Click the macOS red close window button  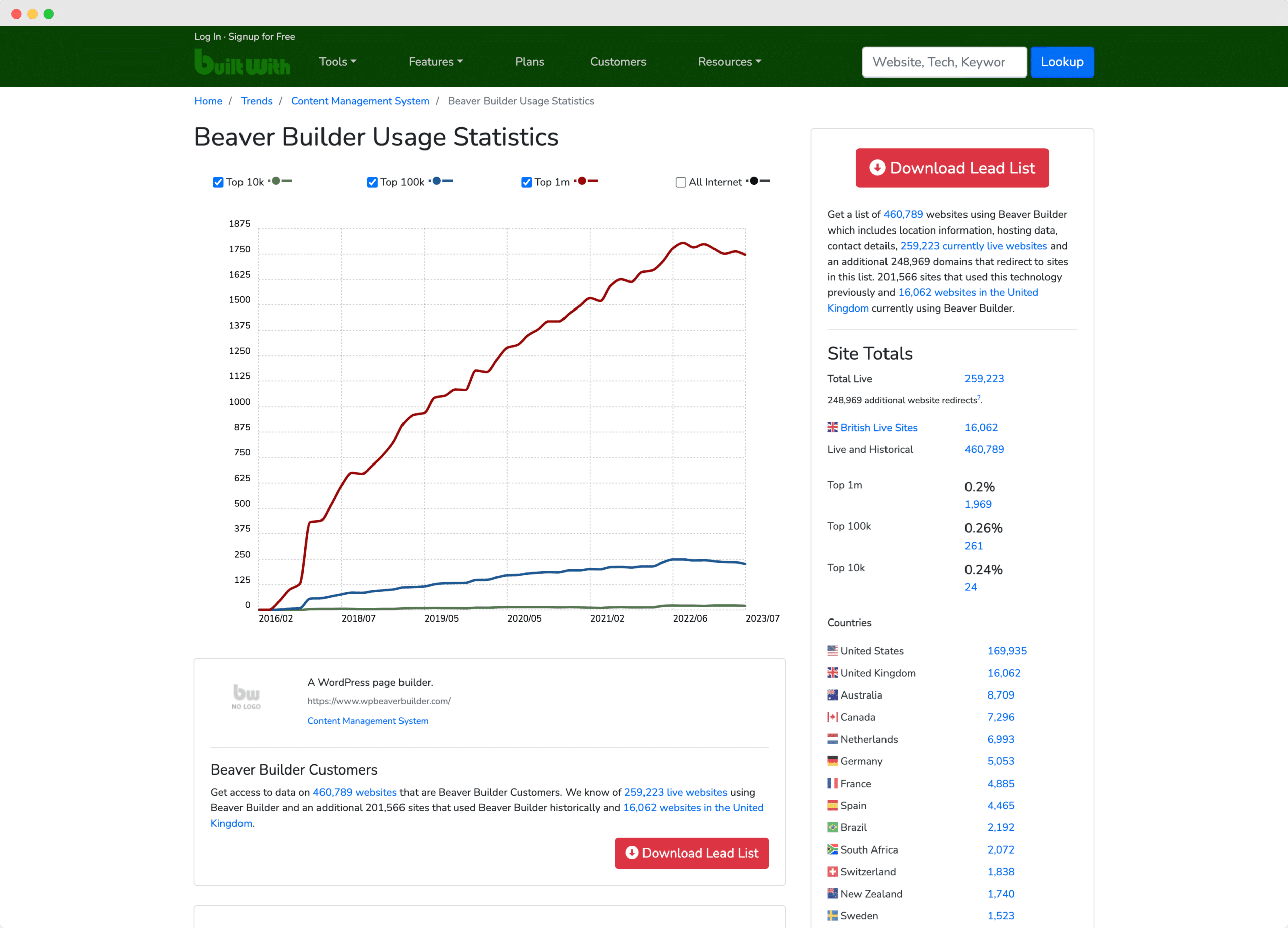click(17, 14)
